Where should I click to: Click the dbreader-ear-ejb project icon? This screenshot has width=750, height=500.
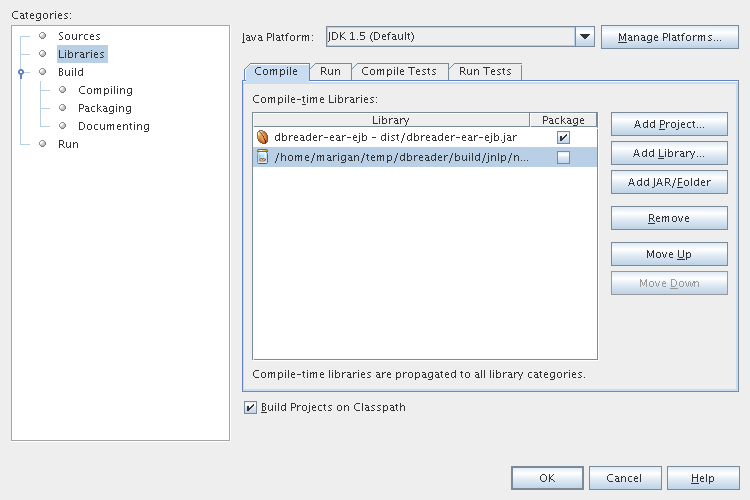point(263,137)
